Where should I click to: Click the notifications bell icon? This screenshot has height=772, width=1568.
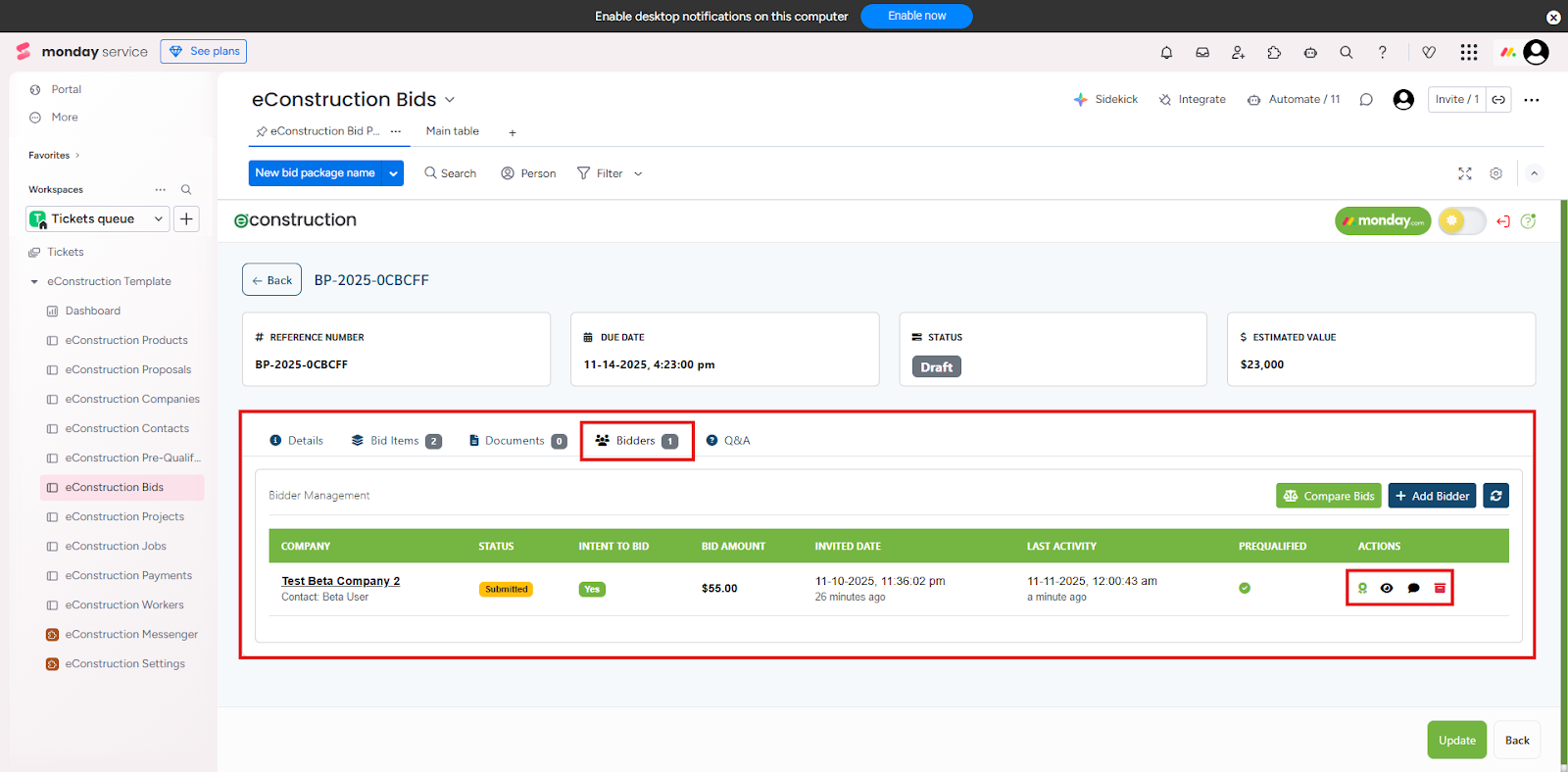tap(1166, 53)
